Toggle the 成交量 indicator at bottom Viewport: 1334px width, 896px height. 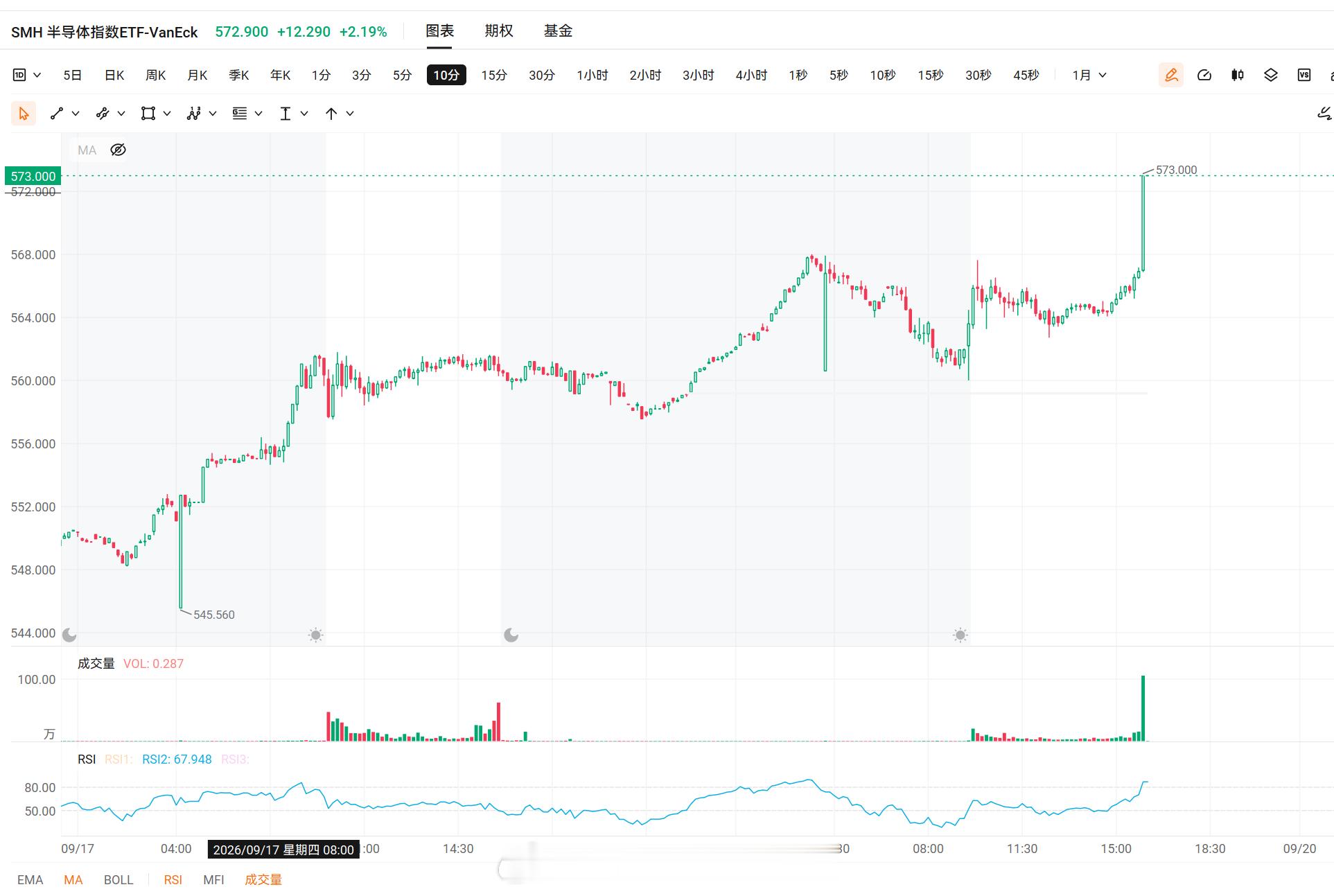pyautogui.click(x=263, y=879)
